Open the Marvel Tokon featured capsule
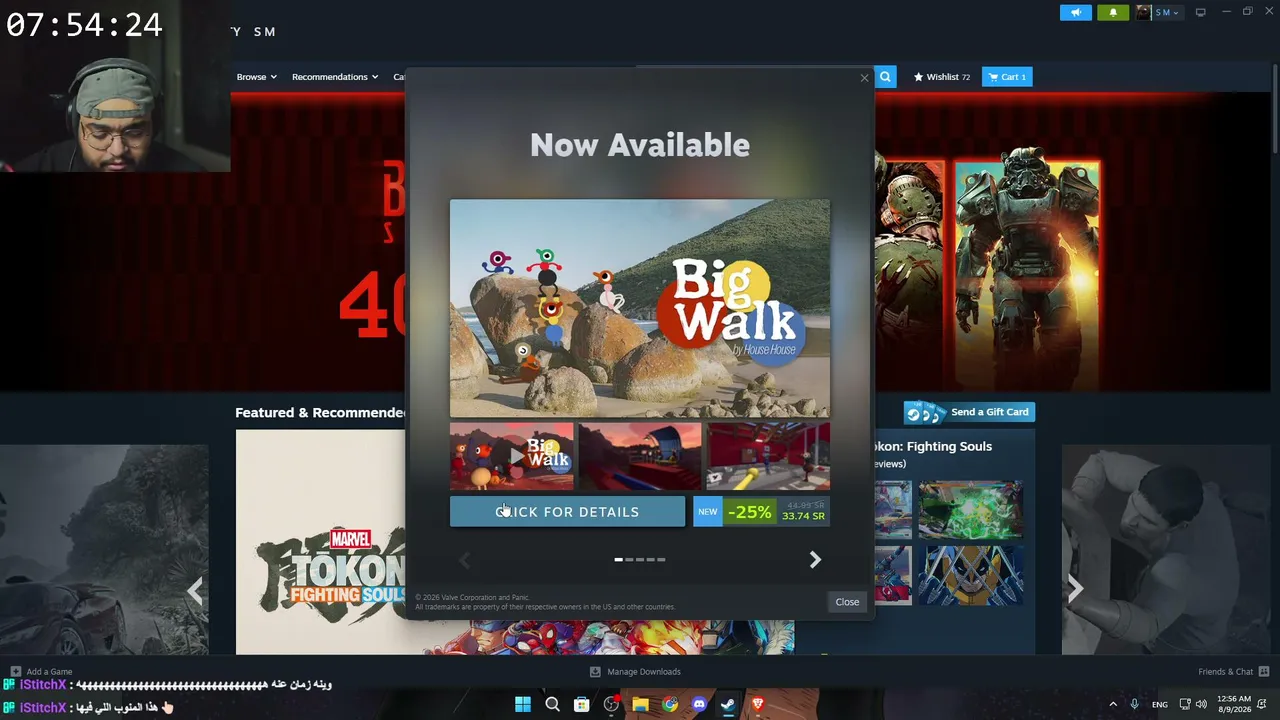Viewport: 1280px width, 720px height. (x=321, y=542)
